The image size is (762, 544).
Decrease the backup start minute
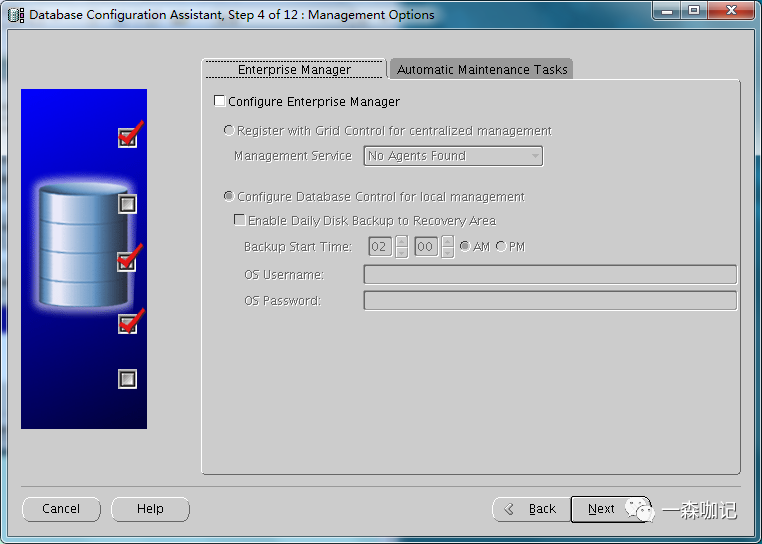point(448,253)
